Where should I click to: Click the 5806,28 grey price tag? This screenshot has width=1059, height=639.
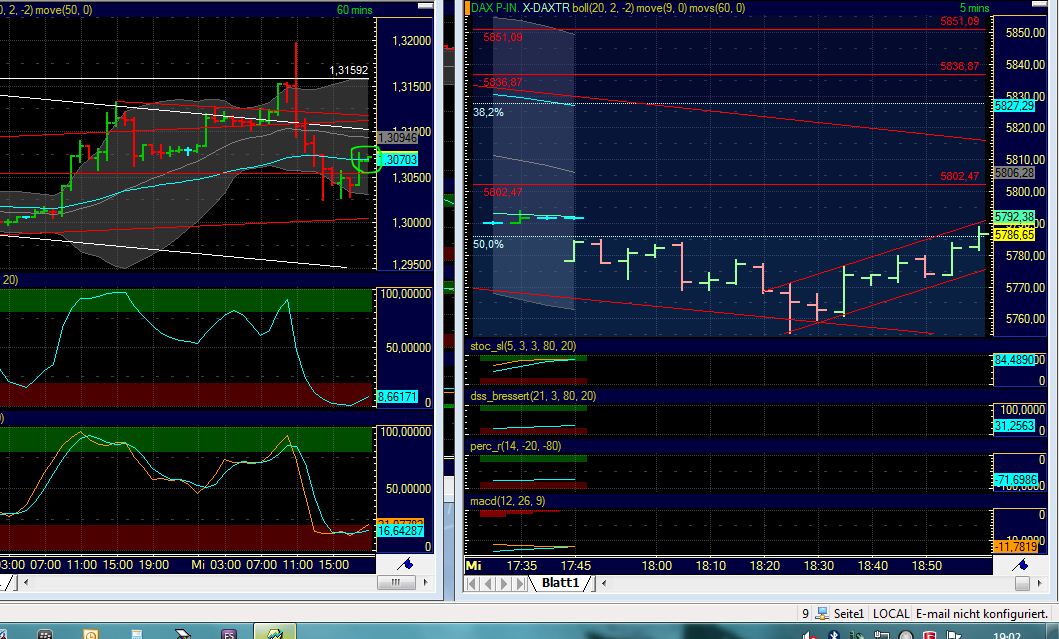pyautogui.click(x=1014, y=173)
